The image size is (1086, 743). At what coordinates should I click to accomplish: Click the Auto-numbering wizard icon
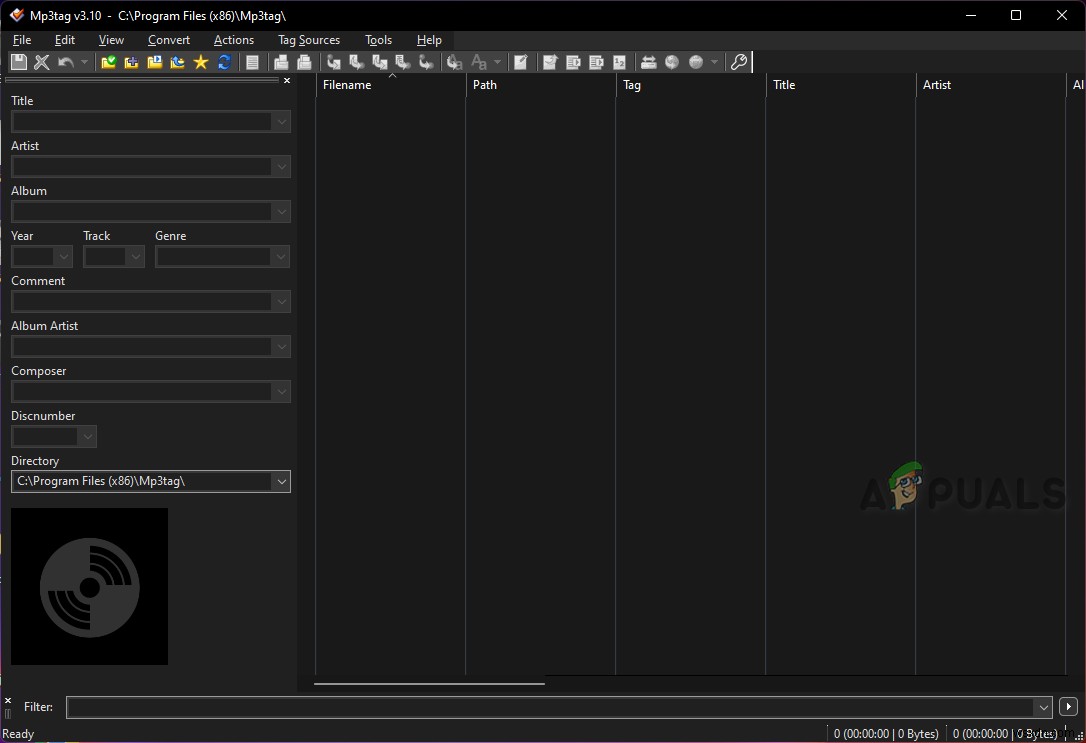pyautogui.click(x=619, y=62)
